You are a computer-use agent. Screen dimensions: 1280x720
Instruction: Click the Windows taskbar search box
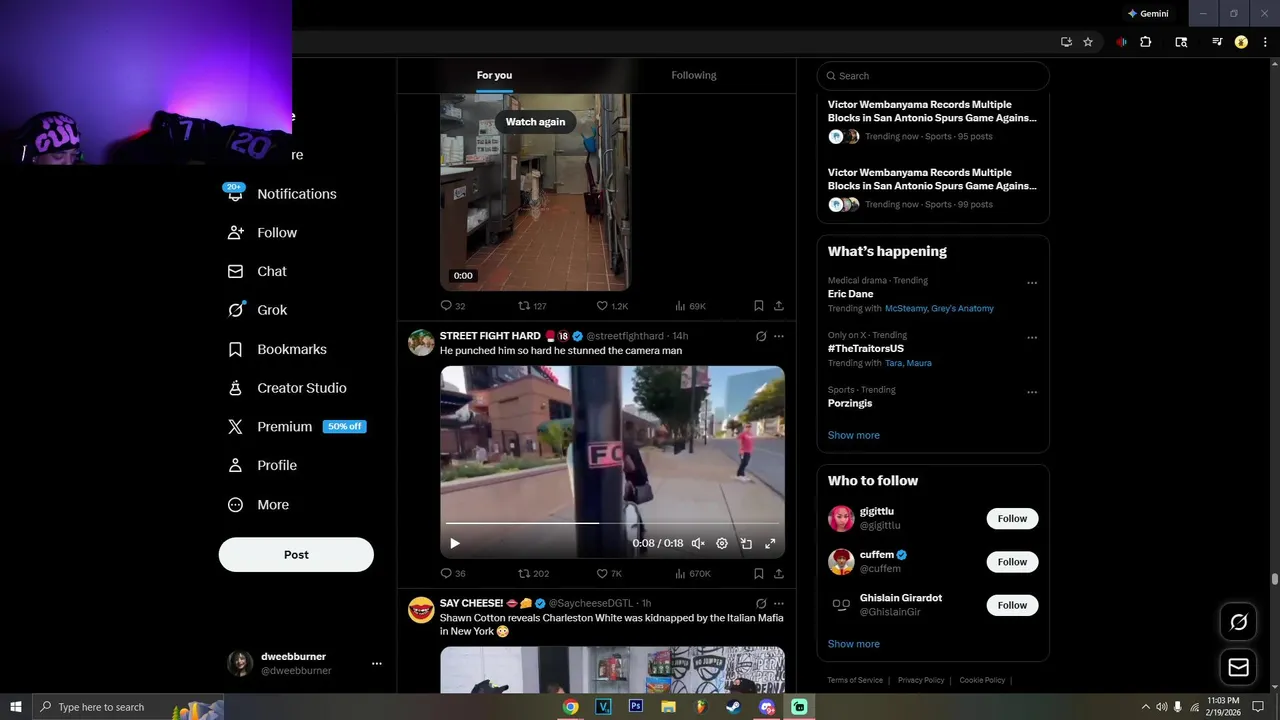pyautogui.click(x=127, y=707)
